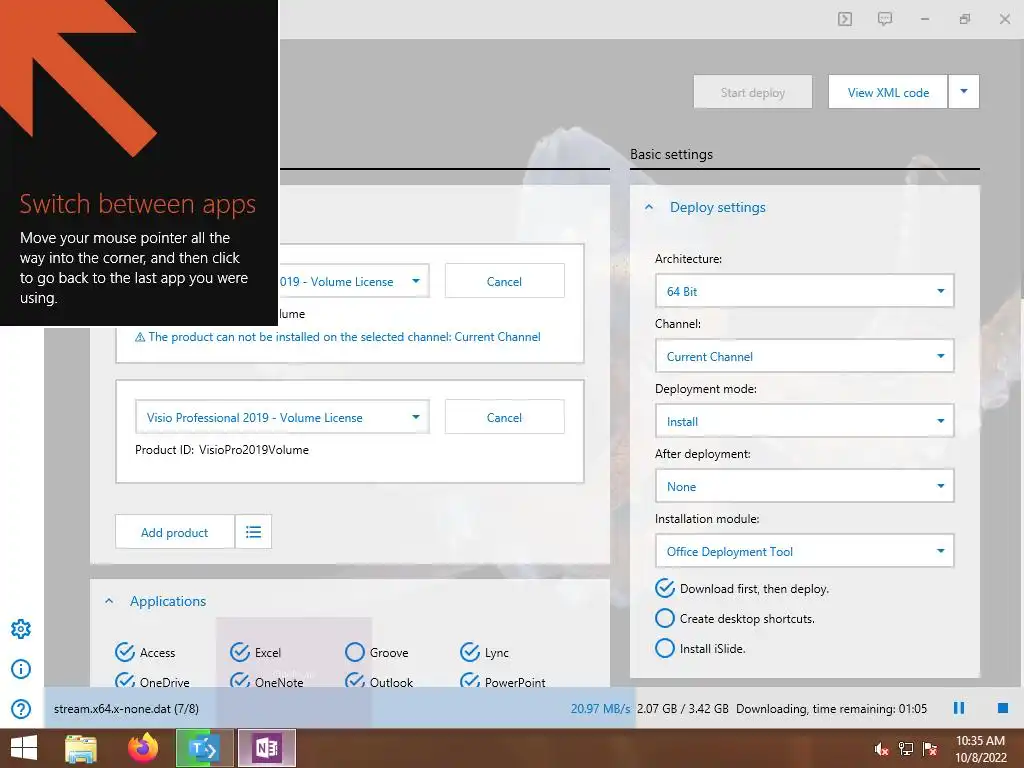Click the muted volume tray icon
This screenshot has height=768, width=1024.
pos(882,749)
